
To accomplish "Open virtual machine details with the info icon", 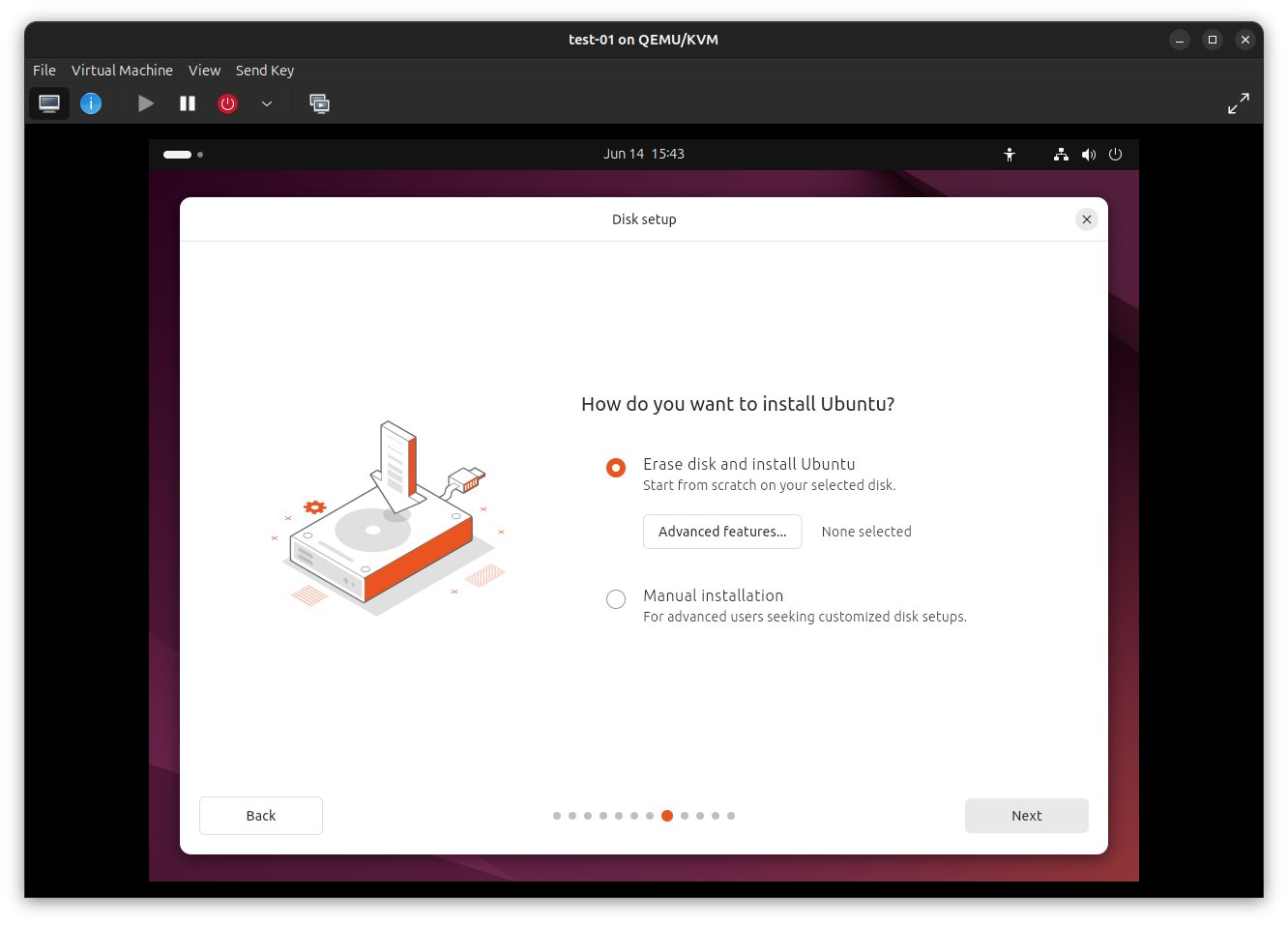I will [91, 103].
